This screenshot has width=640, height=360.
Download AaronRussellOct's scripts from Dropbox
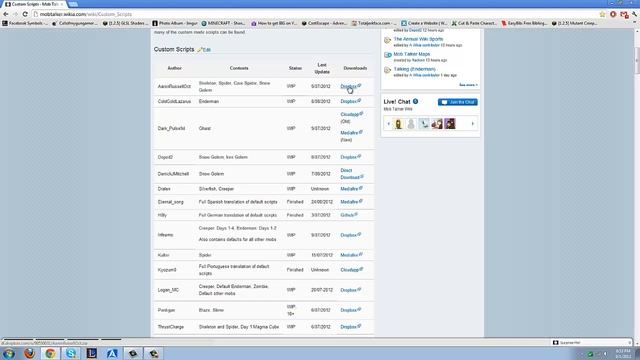pyautogui.click(x=350, y=86)
